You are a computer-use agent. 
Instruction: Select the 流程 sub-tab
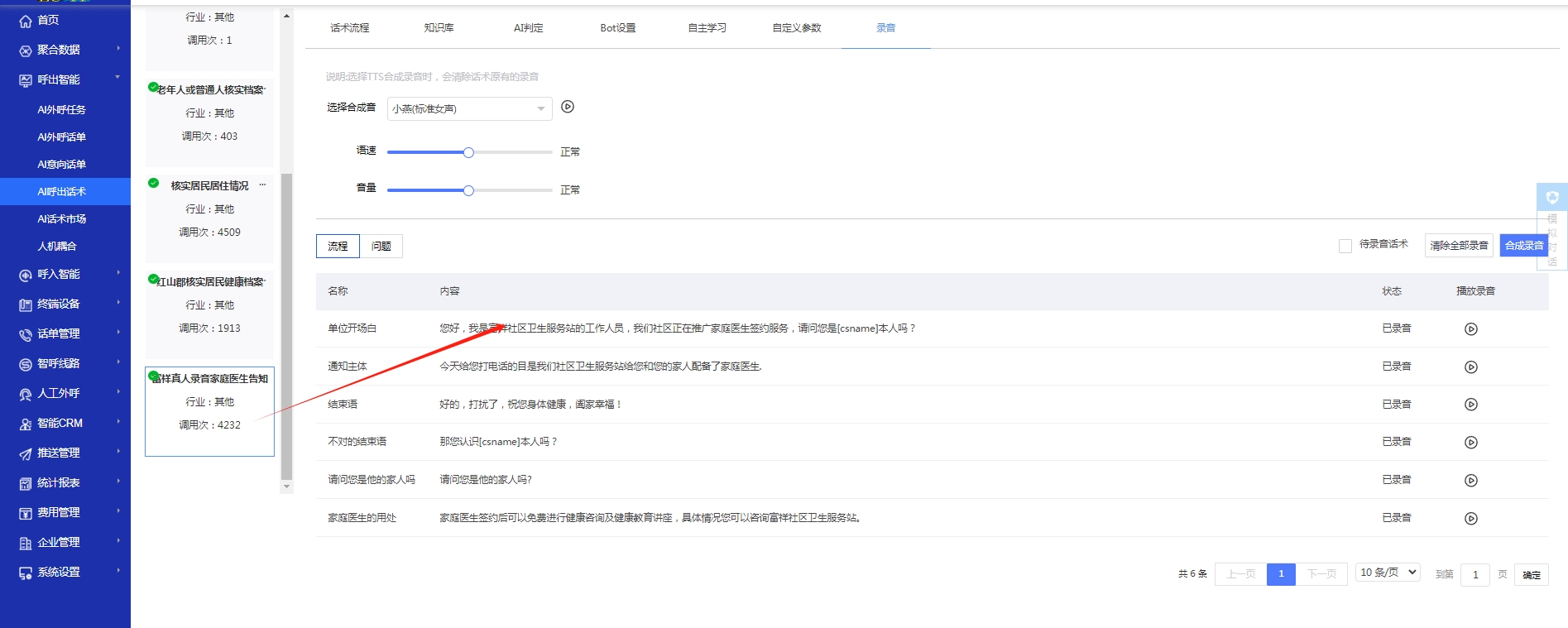coord(338,246)
